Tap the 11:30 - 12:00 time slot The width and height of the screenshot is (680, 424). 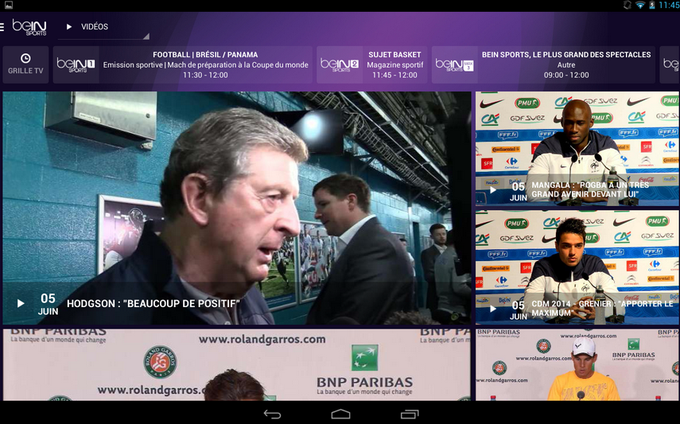pyautogui.click(x=205, y=75)
